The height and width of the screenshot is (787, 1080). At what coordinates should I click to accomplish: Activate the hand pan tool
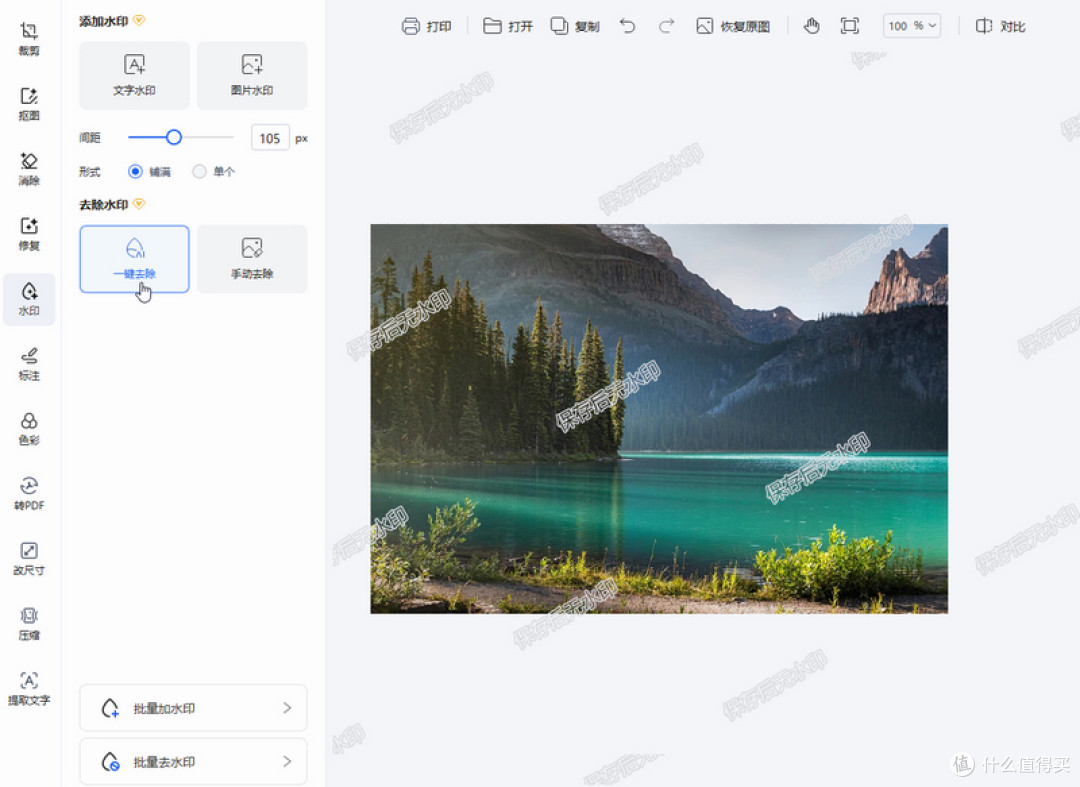tap(811, 26)
